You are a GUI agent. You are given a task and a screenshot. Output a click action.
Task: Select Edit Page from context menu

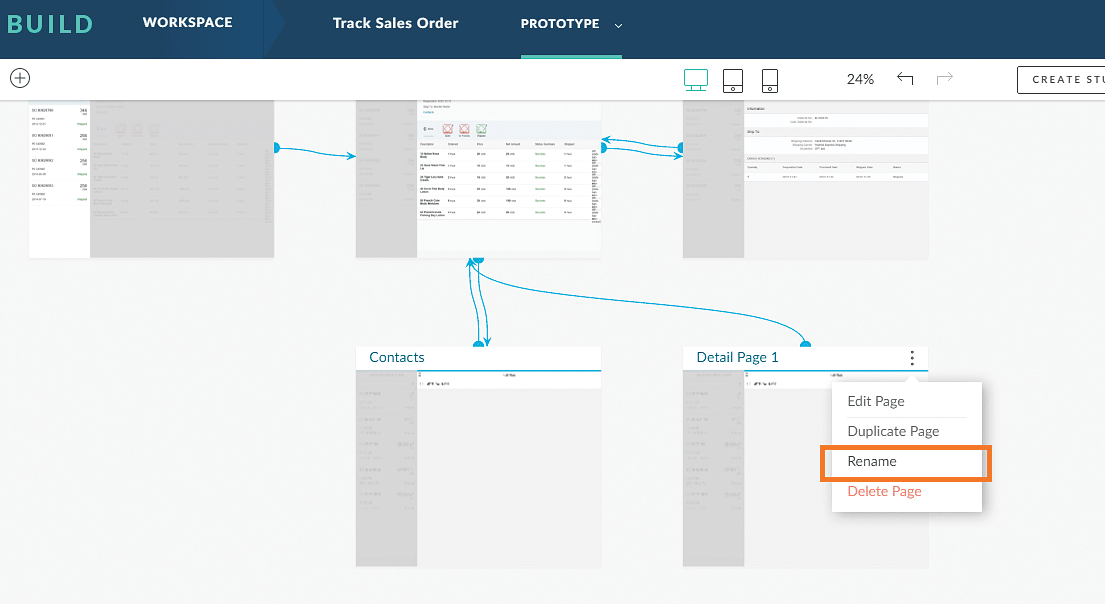click(876, 401)
